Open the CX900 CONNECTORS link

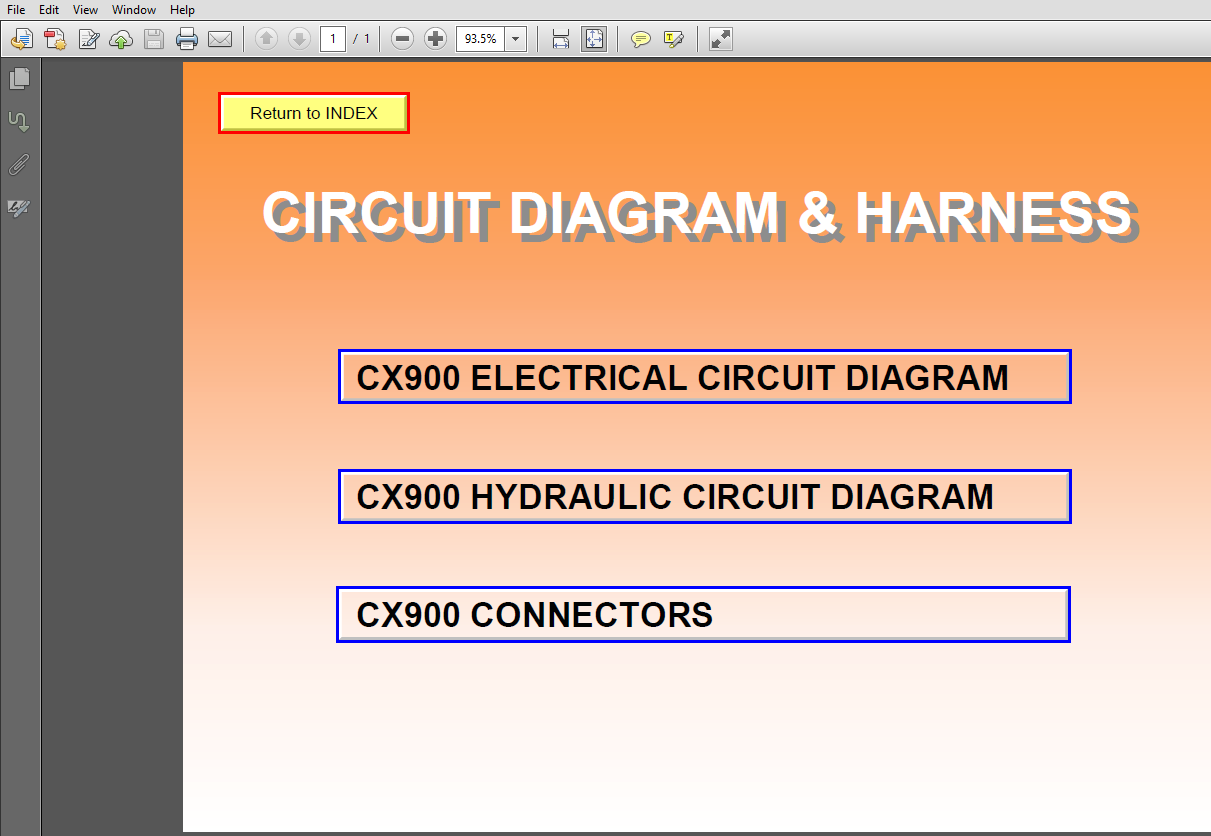(704, 614)
